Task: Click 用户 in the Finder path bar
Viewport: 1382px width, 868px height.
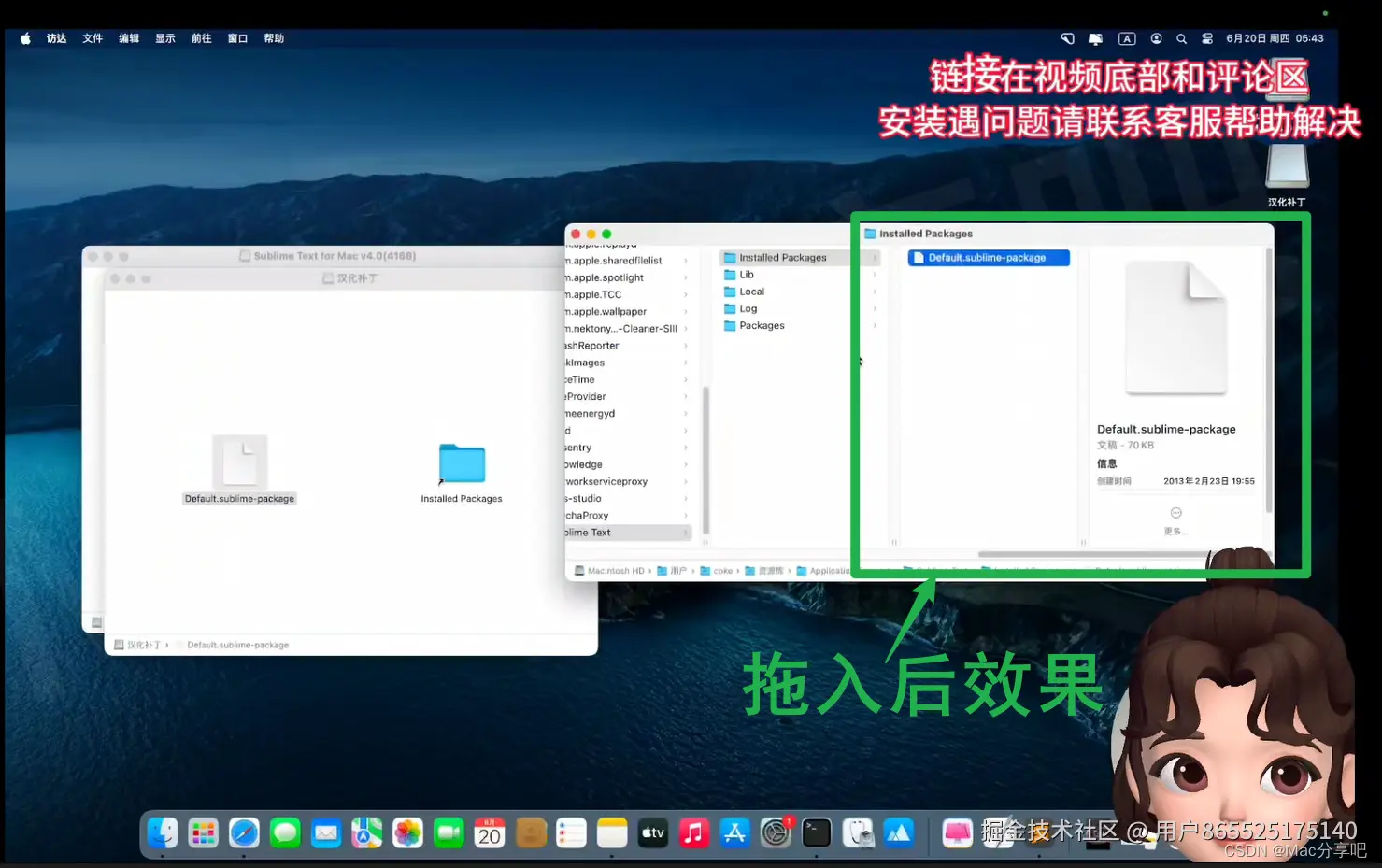Action: (x=672, y=571)
